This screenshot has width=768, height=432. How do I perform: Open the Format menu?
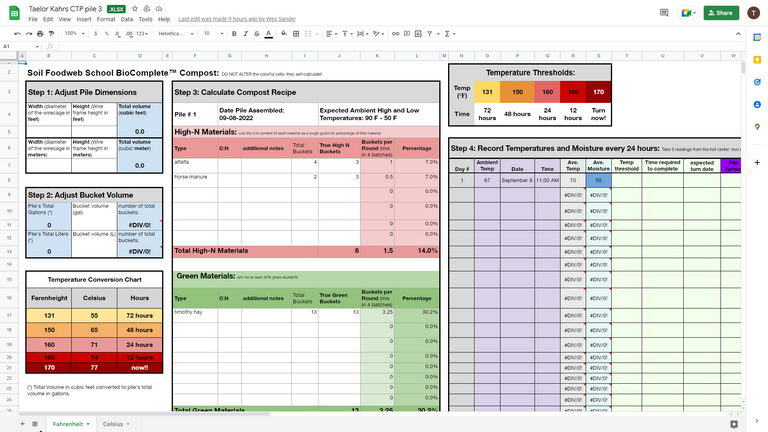click(x=106, y=20)
